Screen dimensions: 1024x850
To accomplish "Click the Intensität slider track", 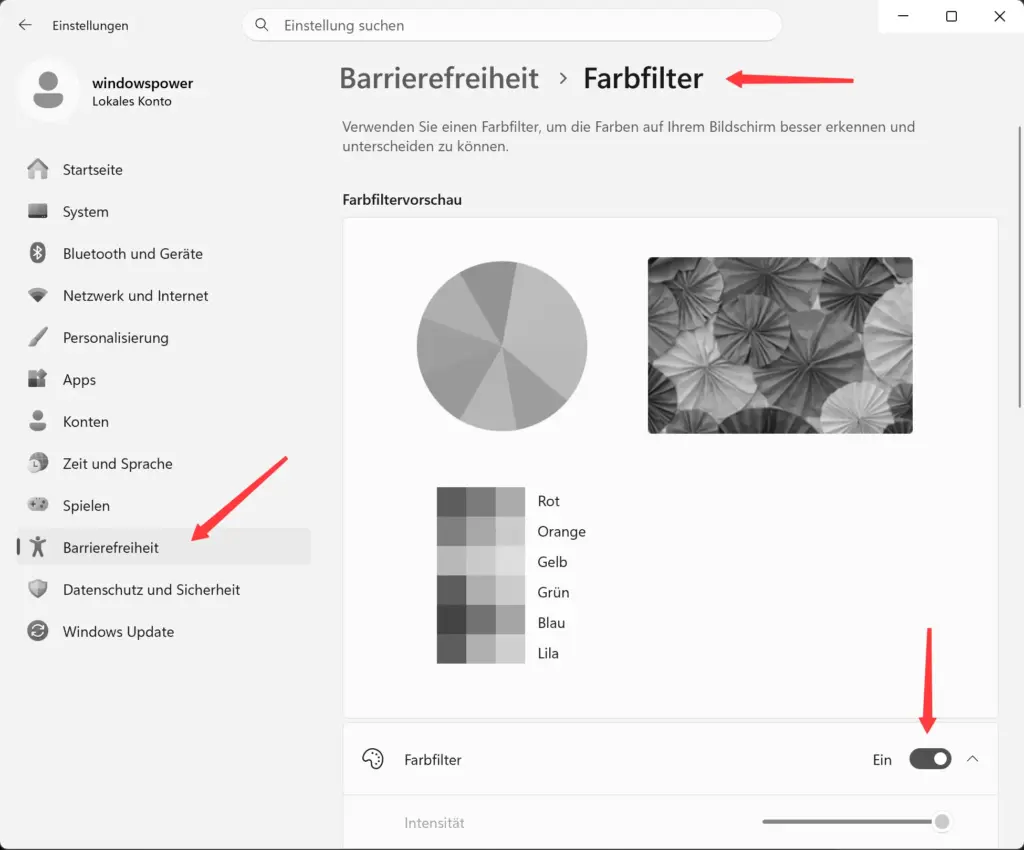I will click(x=848, y=821).
